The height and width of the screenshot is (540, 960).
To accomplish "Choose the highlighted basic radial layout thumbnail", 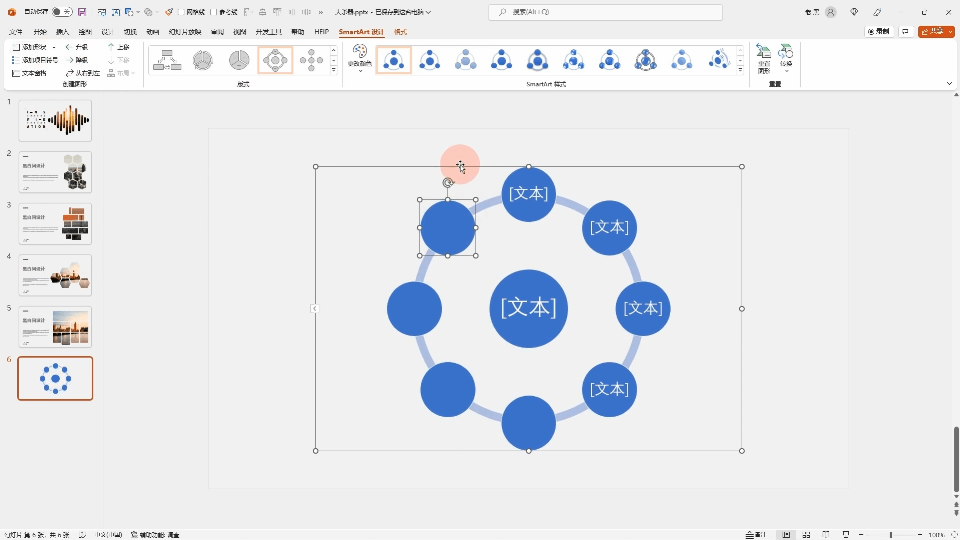I will [275, 60].
